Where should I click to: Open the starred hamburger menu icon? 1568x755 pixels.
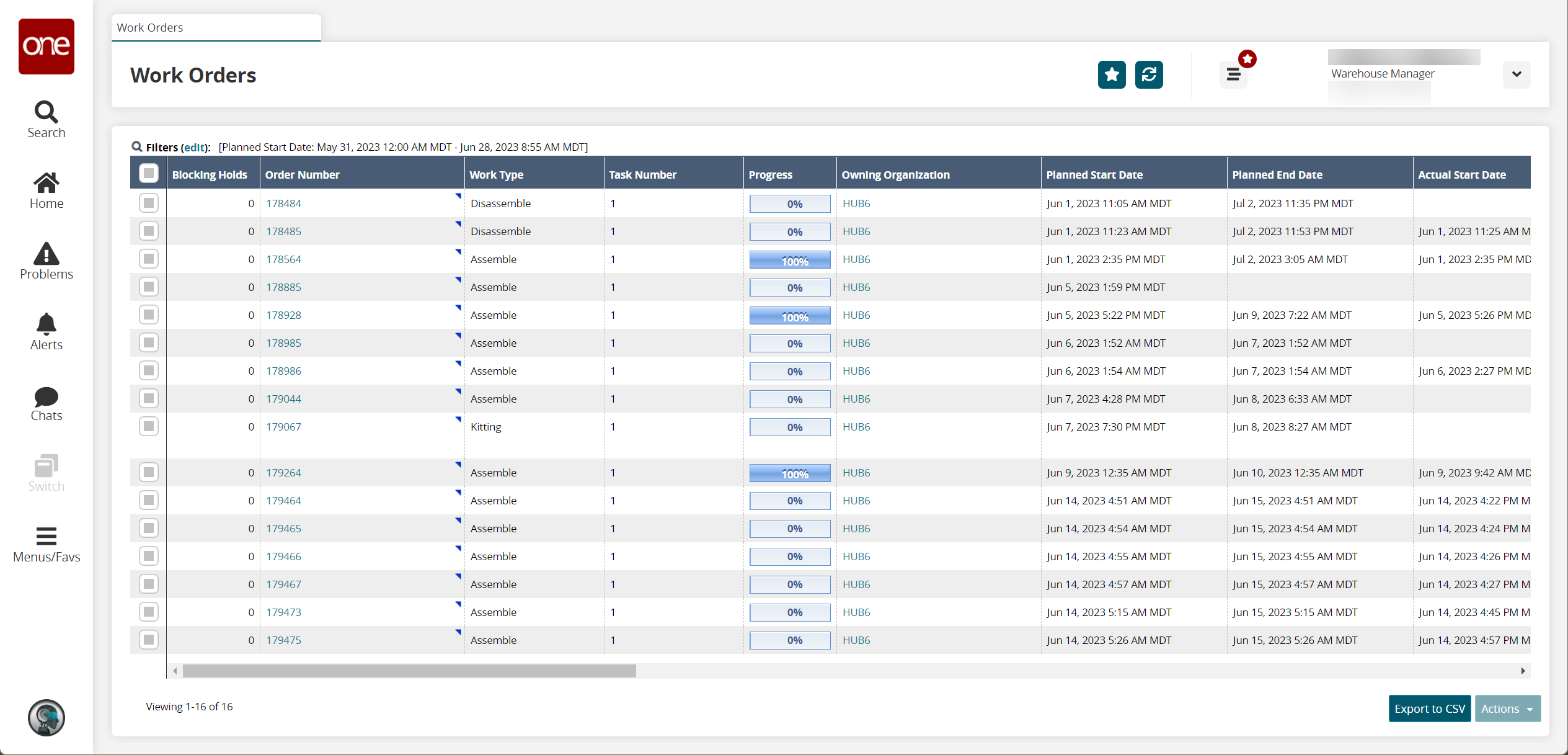[1234, 74]
